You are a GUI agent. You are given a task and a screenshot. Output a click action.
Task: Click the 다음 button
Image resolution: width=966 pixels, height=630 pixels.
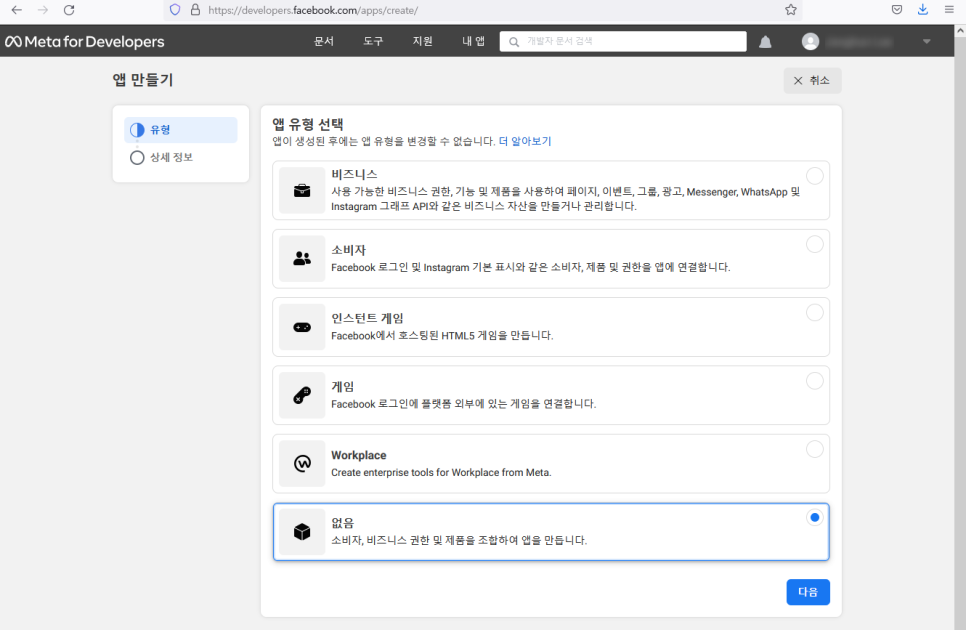[x=808, y=592]
